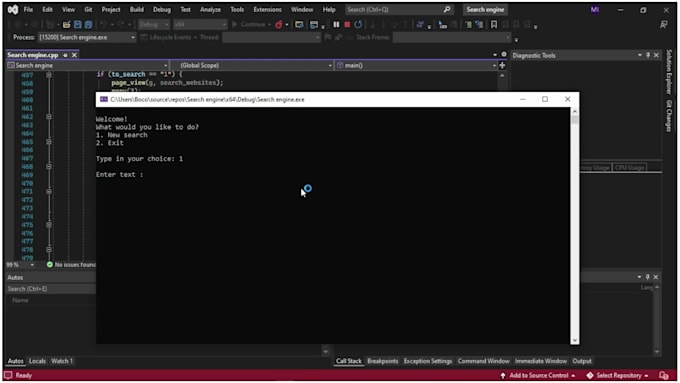Switch to the Command Window tab
The height and width of the screenshot is (383, 680).
point(484,361)
